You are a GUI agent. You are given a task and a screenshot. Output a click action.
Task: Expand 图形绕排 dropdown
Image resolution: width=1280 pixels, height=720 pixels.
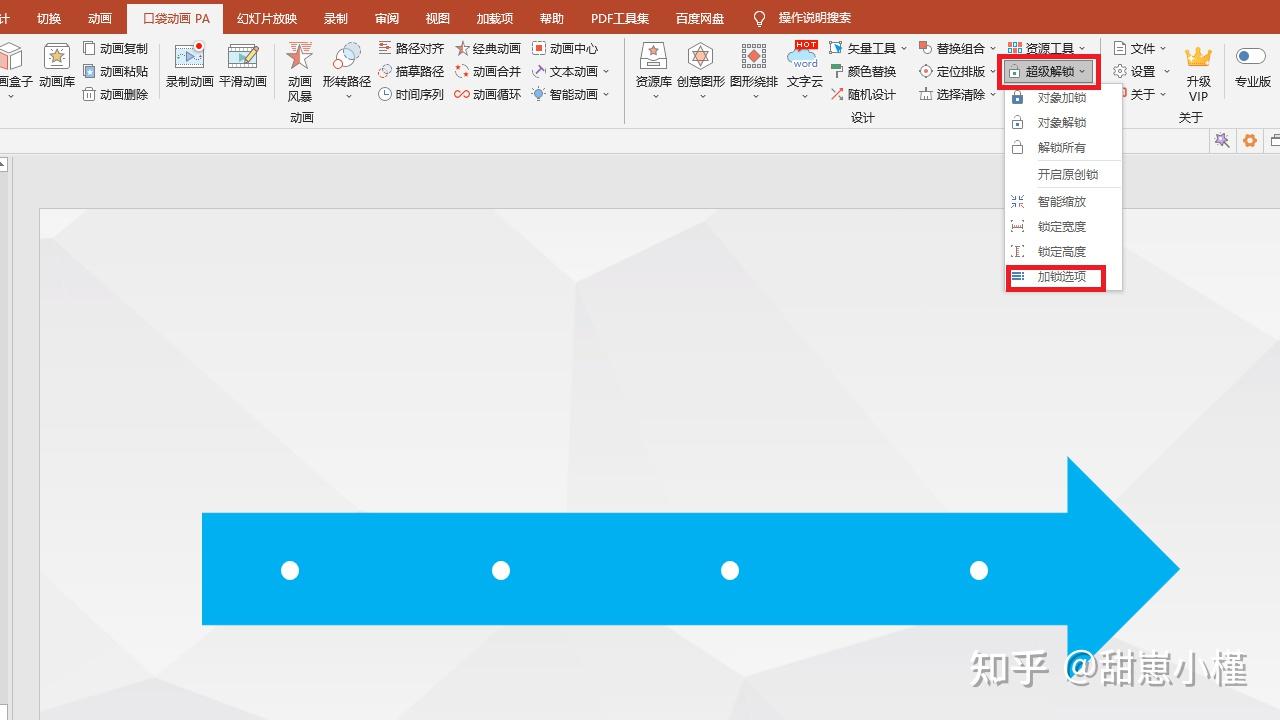[754, 96]
